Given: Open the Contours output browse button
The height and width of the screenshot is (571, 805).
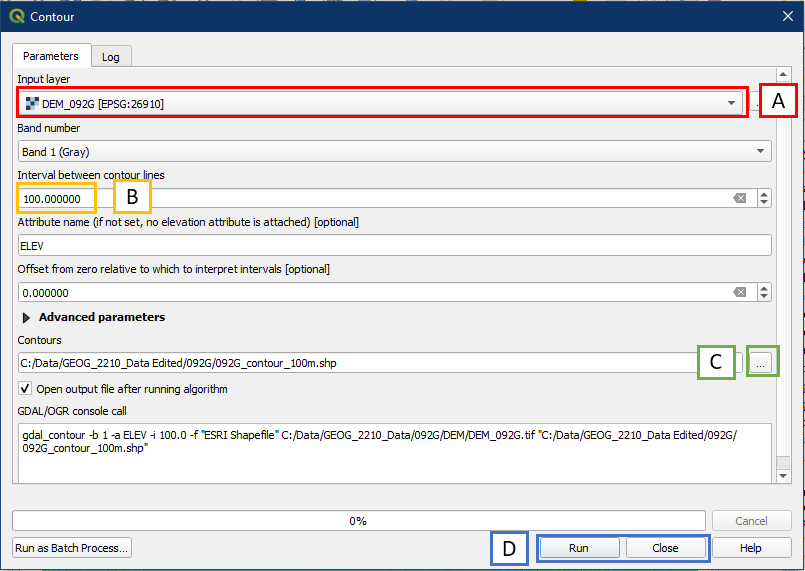Looking at the screenshot, I should (762, 364).
